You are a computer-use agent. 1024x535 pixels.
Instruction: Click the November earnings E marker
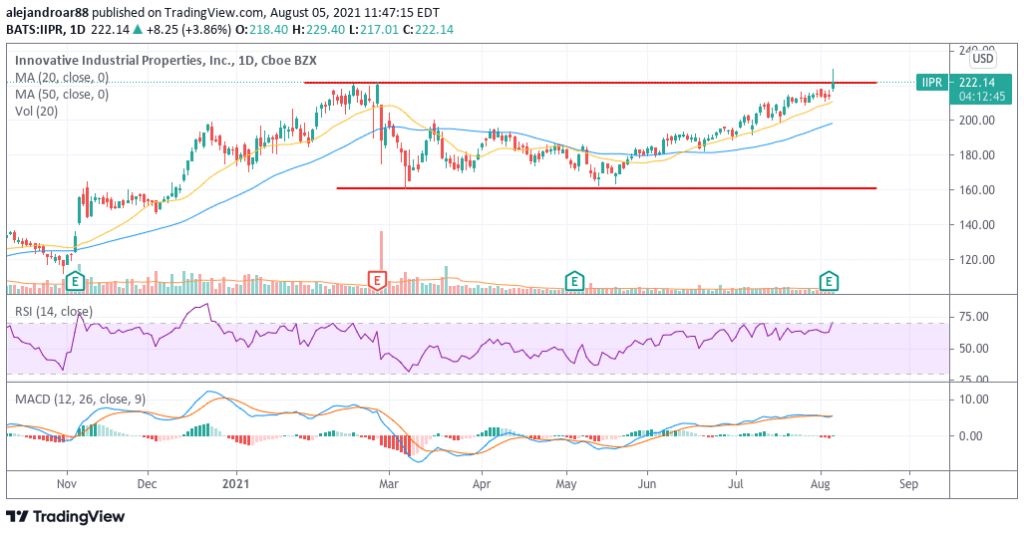(x=76, y=282)
